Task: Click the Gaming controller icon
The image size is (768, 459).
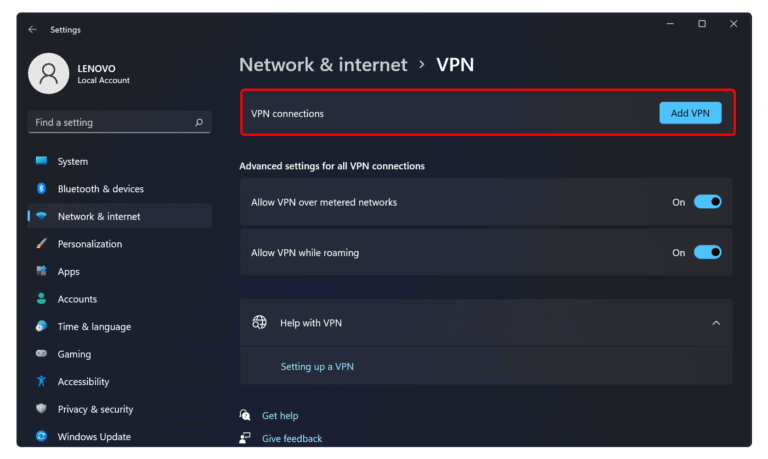Action: click(x=42, y=354)
